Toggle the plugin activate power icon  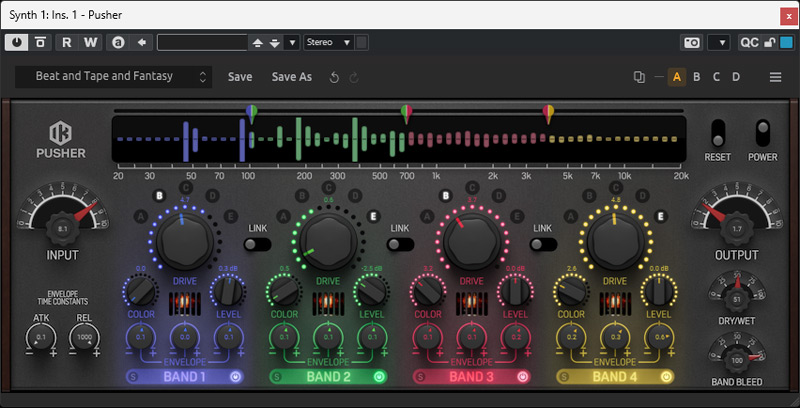tap(17, 42)
